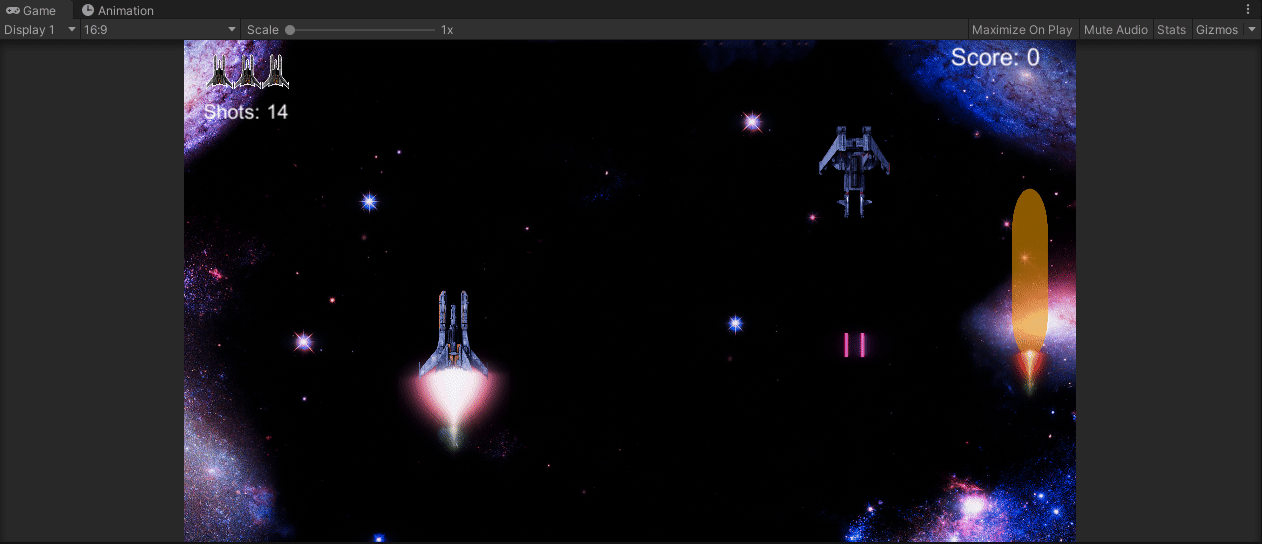
Task: Toggle the Stats overlay
Action: point(1171,30)
